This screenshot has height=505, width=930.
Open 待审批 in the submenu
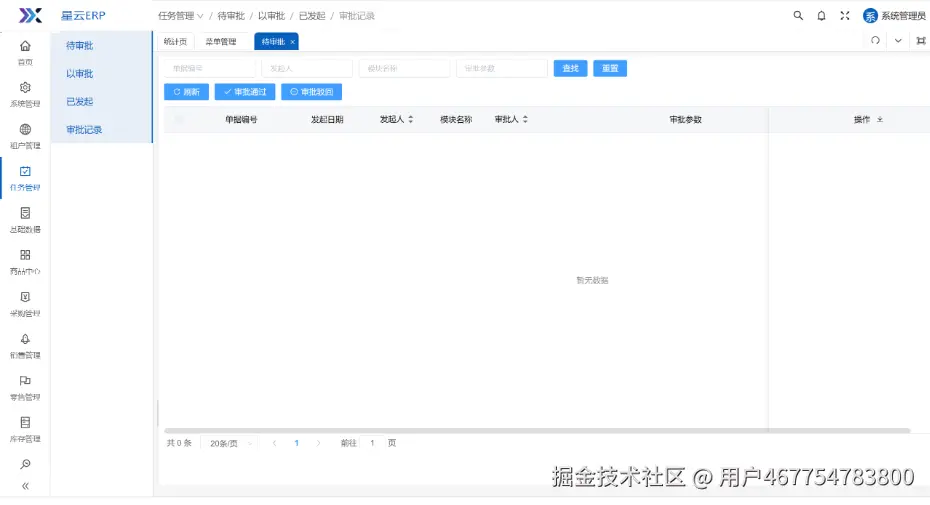[x=79, y=46]
